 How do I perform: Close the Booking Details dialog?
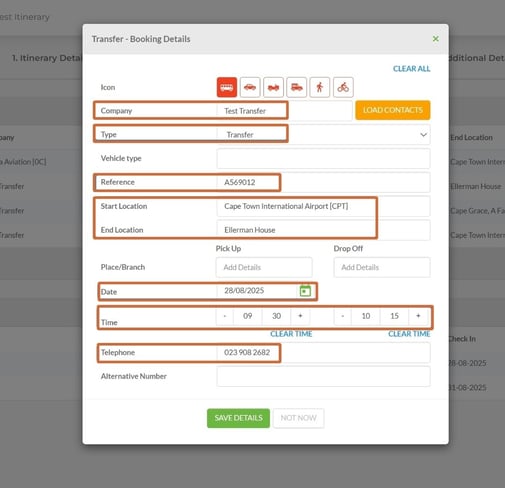(435, 39)
